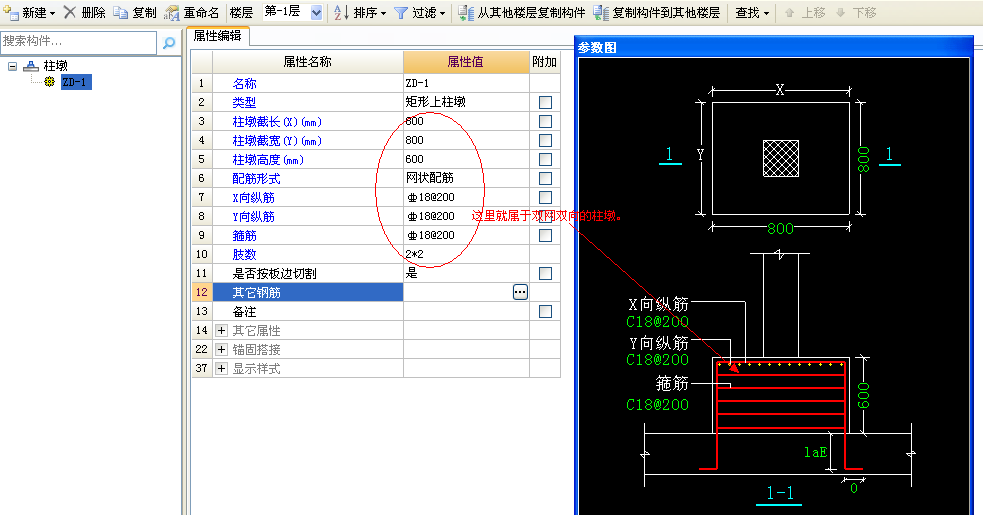The width and height of the screenshot is (983, 515).
Task: Click the 查找 toolbar label
Action: (x=747, y=13)
